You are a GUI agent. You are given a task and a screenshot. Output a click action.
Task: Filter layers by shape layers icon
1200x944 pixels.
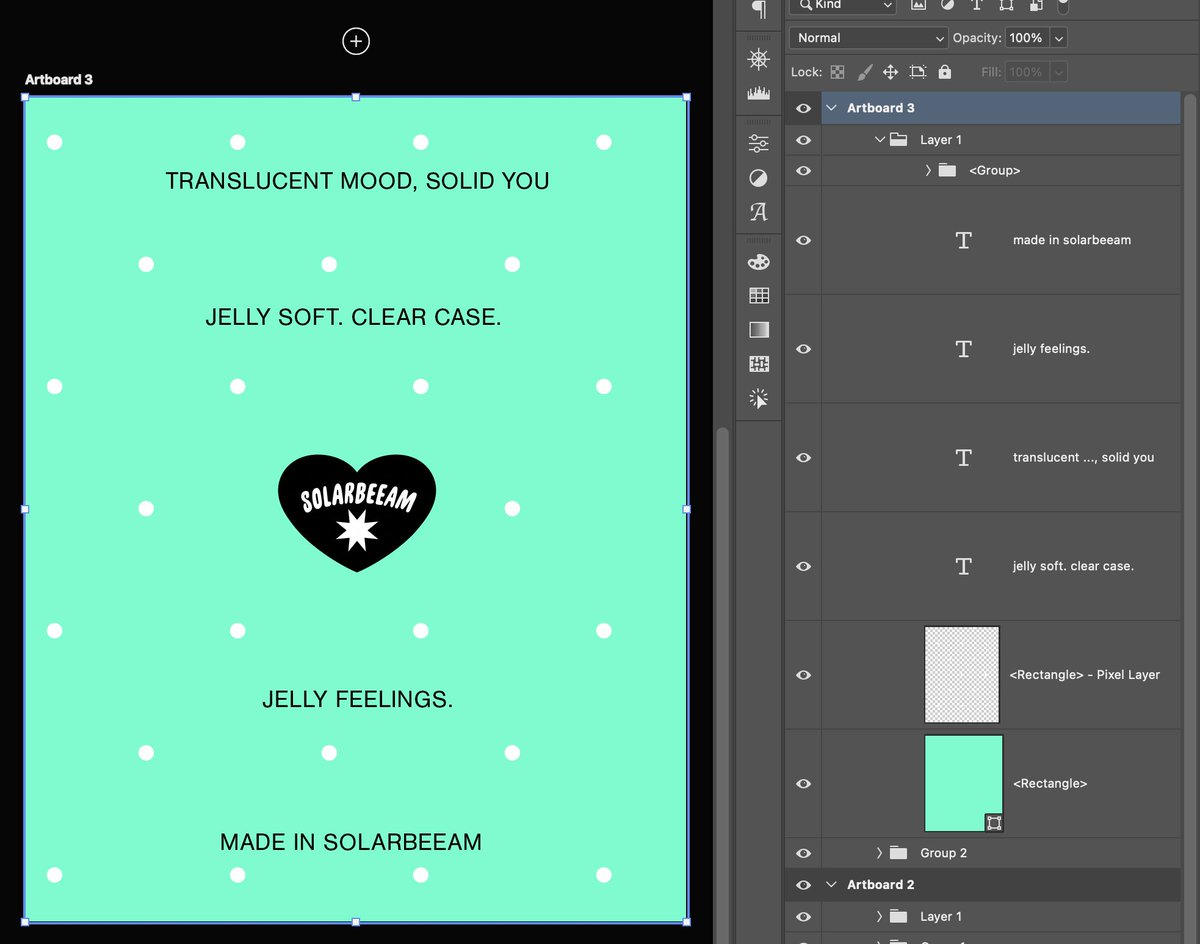(x=1006, y=5)
